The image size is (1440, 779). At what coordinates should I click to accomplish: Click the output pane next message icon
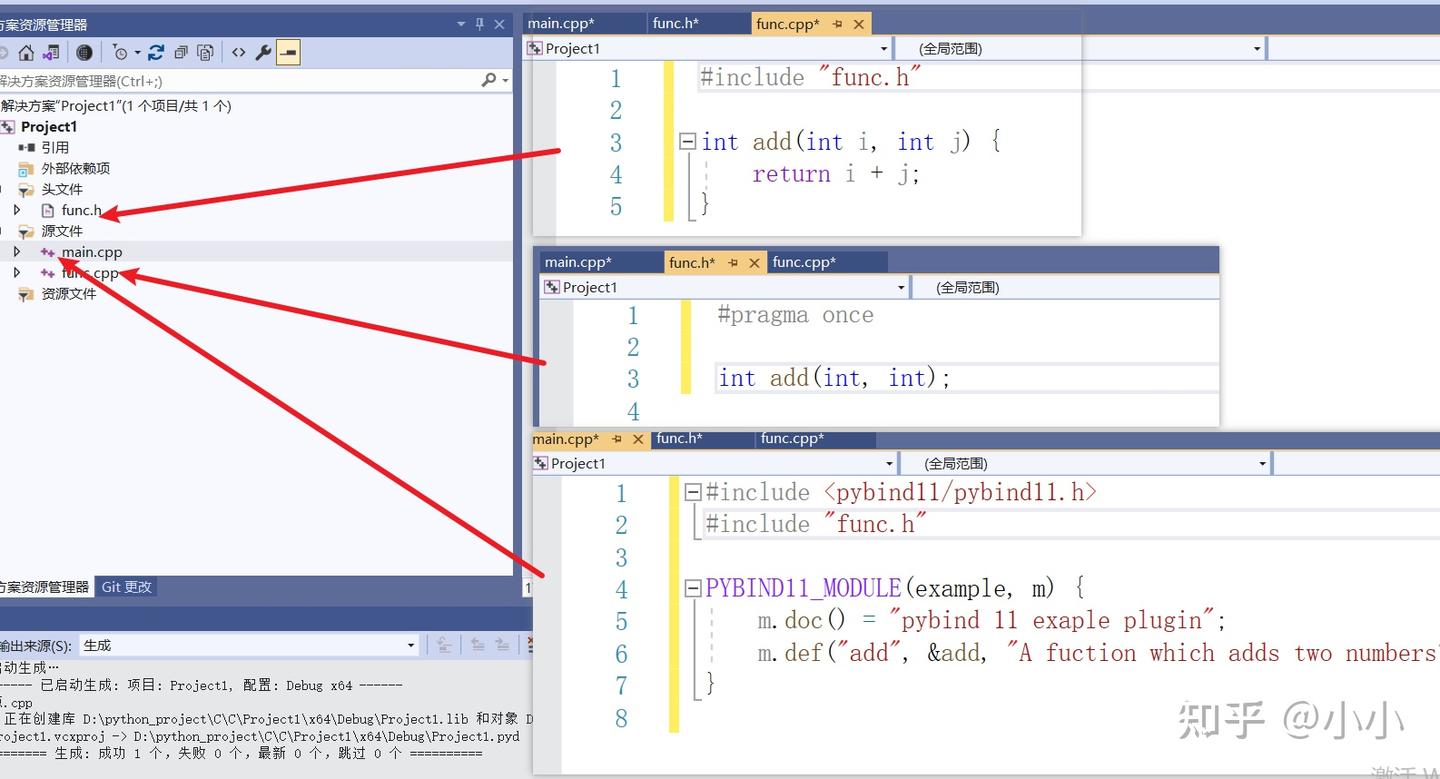pyautogui.click(x=504, y=645)
